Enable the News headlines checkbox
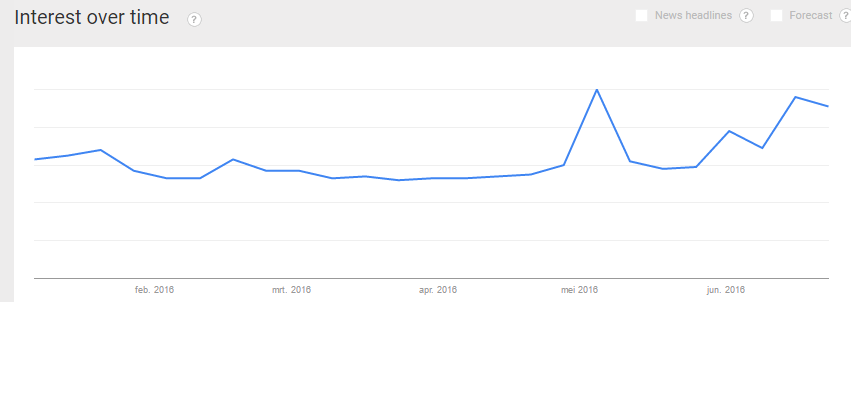Image resolution: width=851 pixels, height=400 pixels. [x=642, y=15]
